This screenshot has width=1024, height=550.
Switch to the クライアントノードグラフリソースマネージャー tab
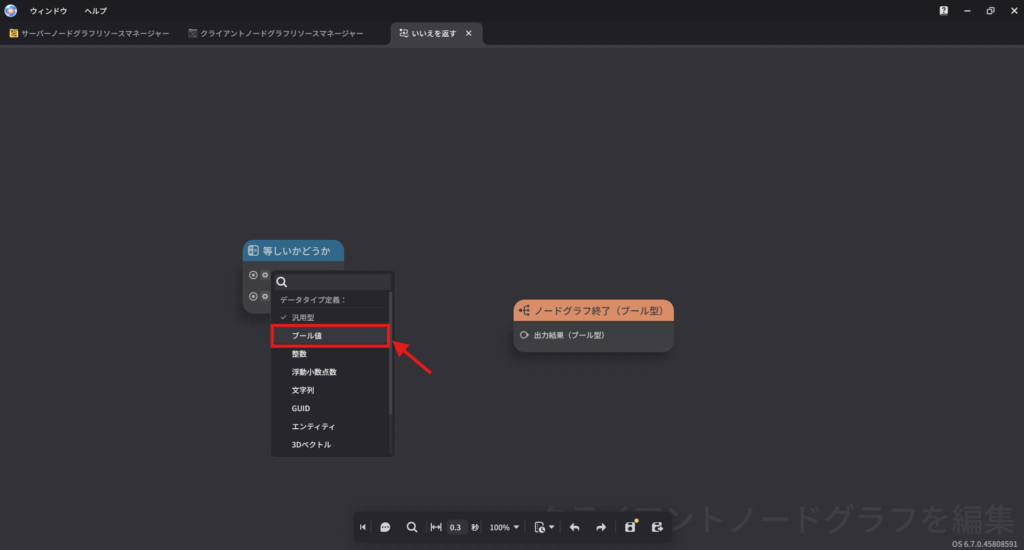(x=276, y=33)
